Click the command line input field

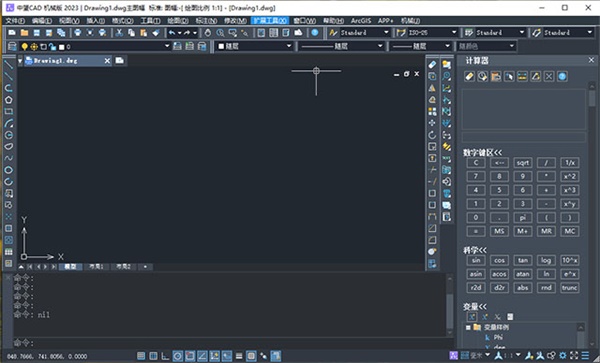(230, 342)
